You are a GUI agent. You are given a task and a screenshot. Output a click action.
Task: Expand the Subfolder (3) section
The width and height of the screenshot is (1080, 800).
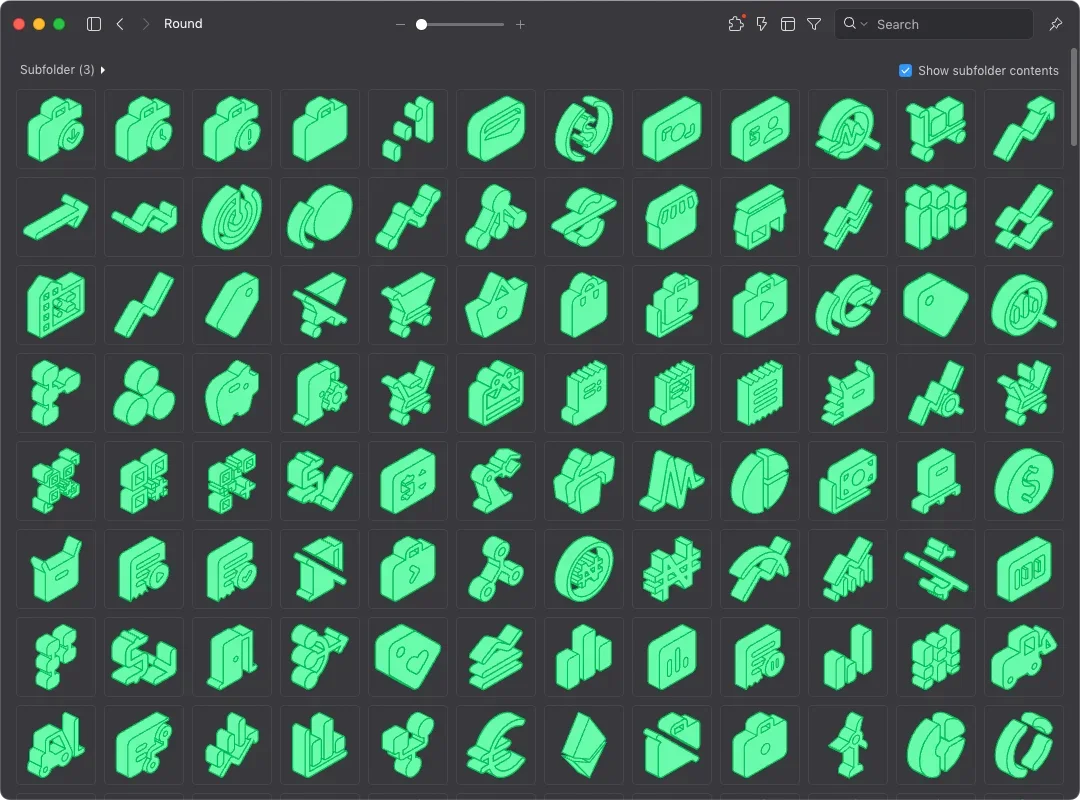[x=103, y=70]
